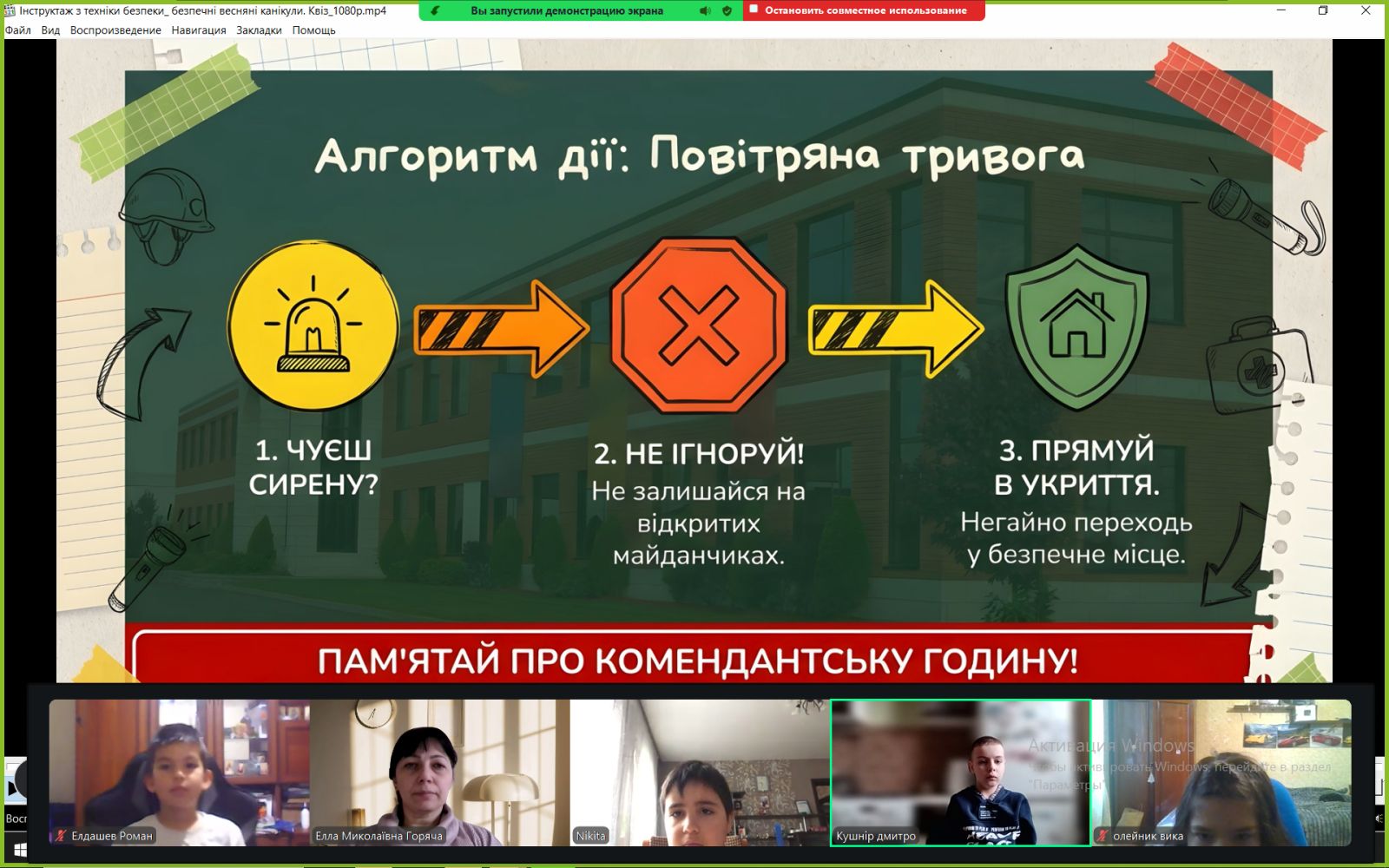Select Кушнір дмитро highlighted video tile
The image size is (1389, 868).
960,773
